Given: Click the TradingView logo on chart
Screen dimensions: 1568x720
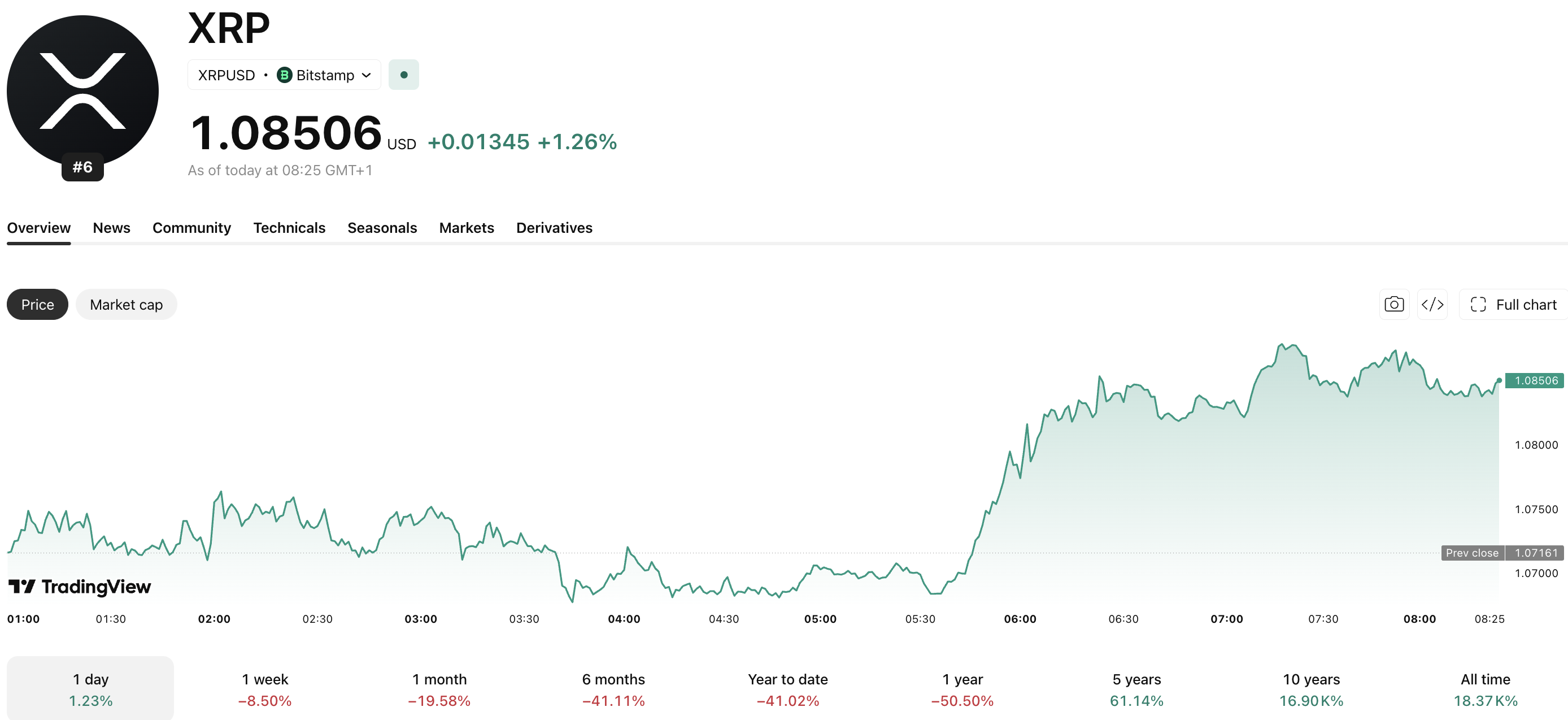Looking at the screenshot, I should 80,587.
